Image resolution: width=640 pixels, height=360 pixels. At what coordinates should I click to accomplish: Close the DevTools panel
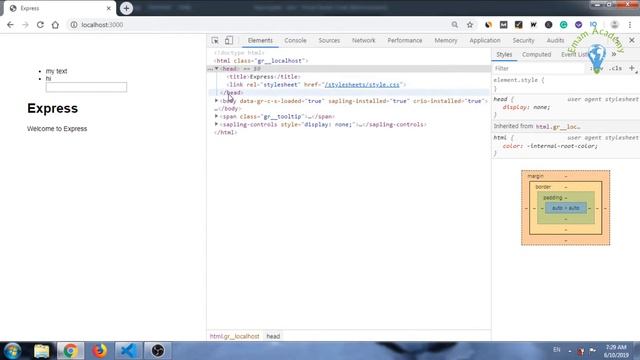(632, 40)
